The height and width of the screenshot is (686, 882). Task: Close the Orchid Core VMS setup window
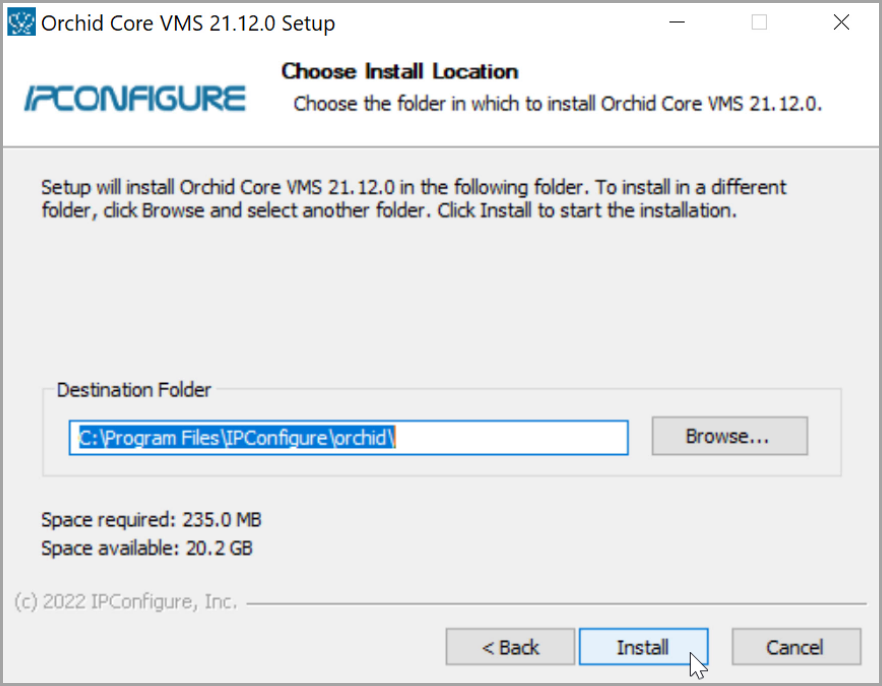[840, 22]
